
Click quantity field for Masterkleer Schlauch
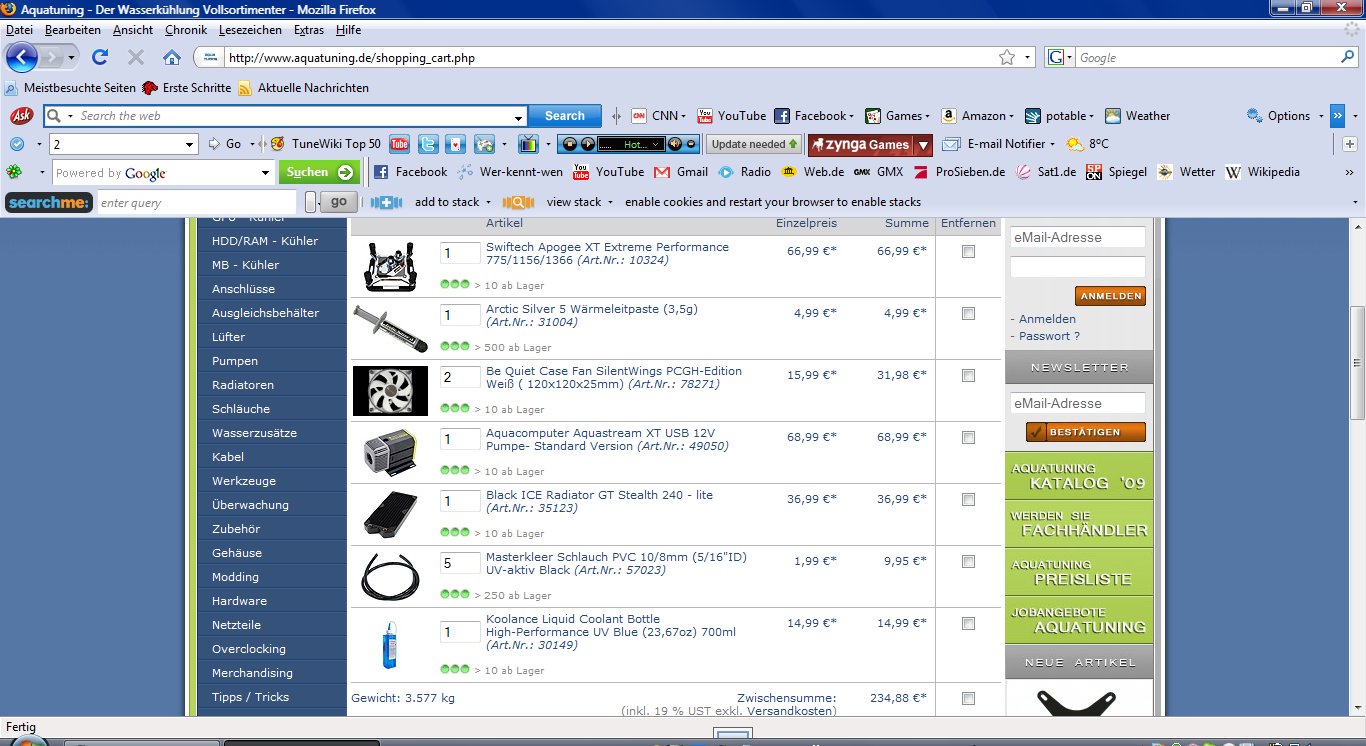(x=460, y=563)
